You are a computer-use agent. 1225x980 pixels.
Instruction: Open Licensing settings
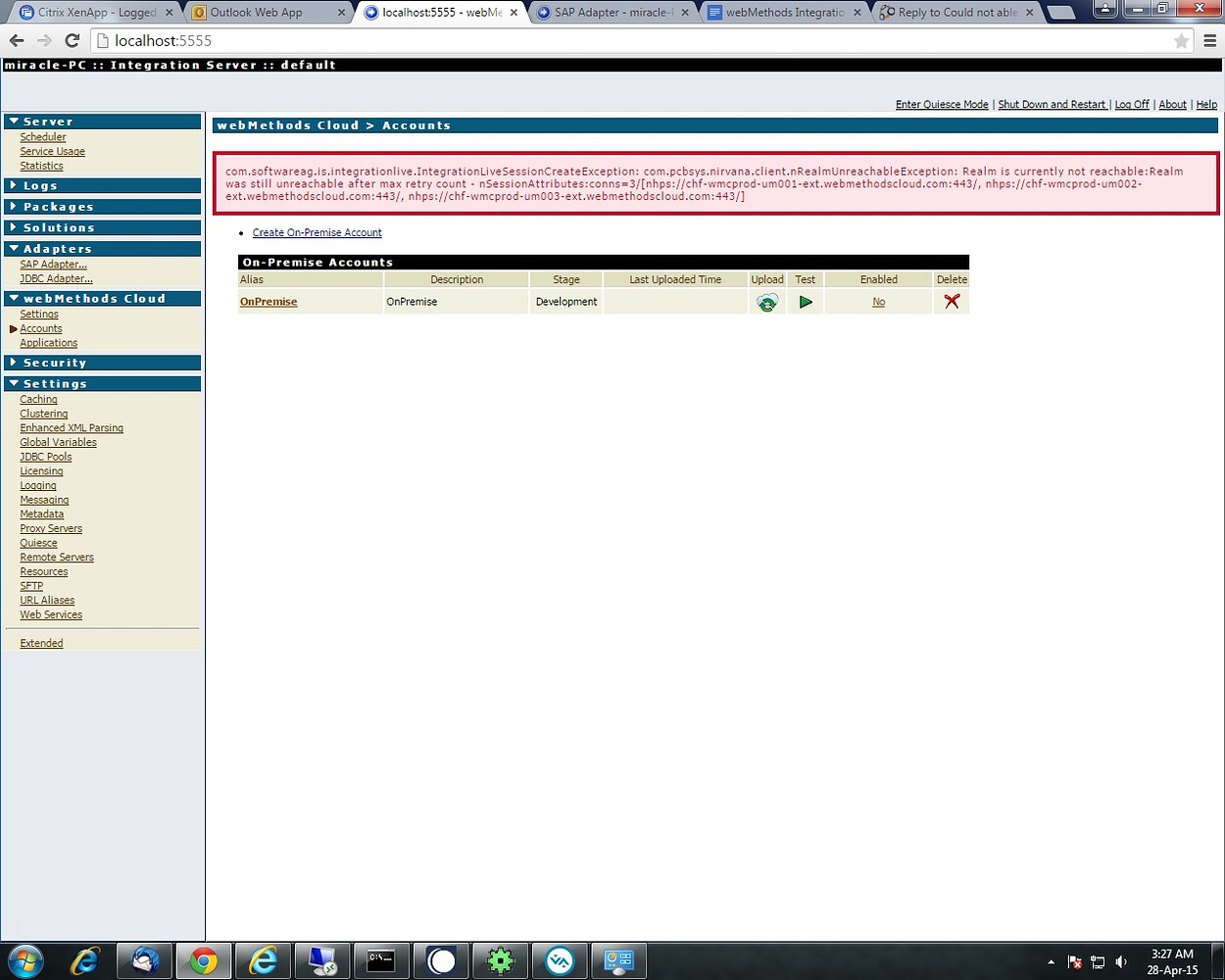41,471
